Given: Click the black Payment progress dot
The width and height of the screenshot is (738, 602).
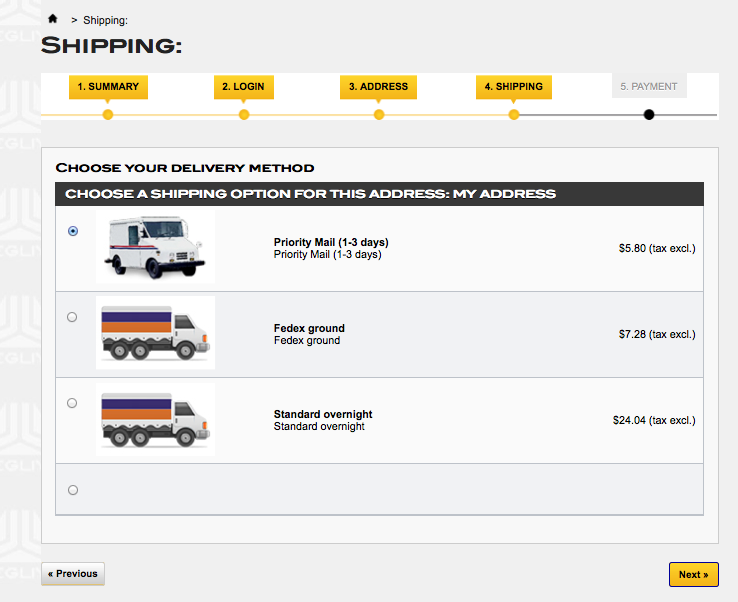Looking at the screenshot, I should coord(649,115).
